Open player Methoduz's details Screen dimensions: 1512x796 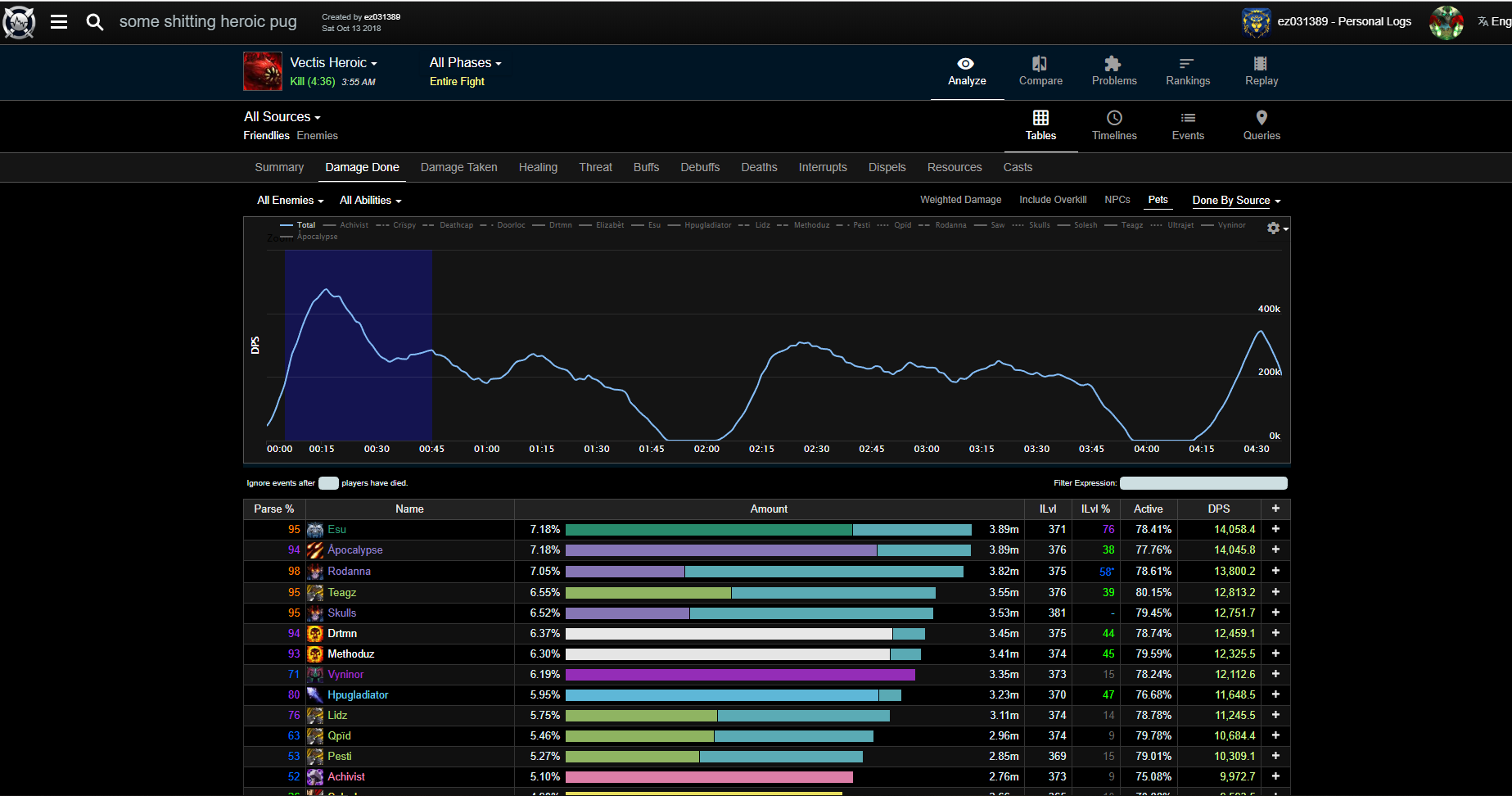(351, 654)
